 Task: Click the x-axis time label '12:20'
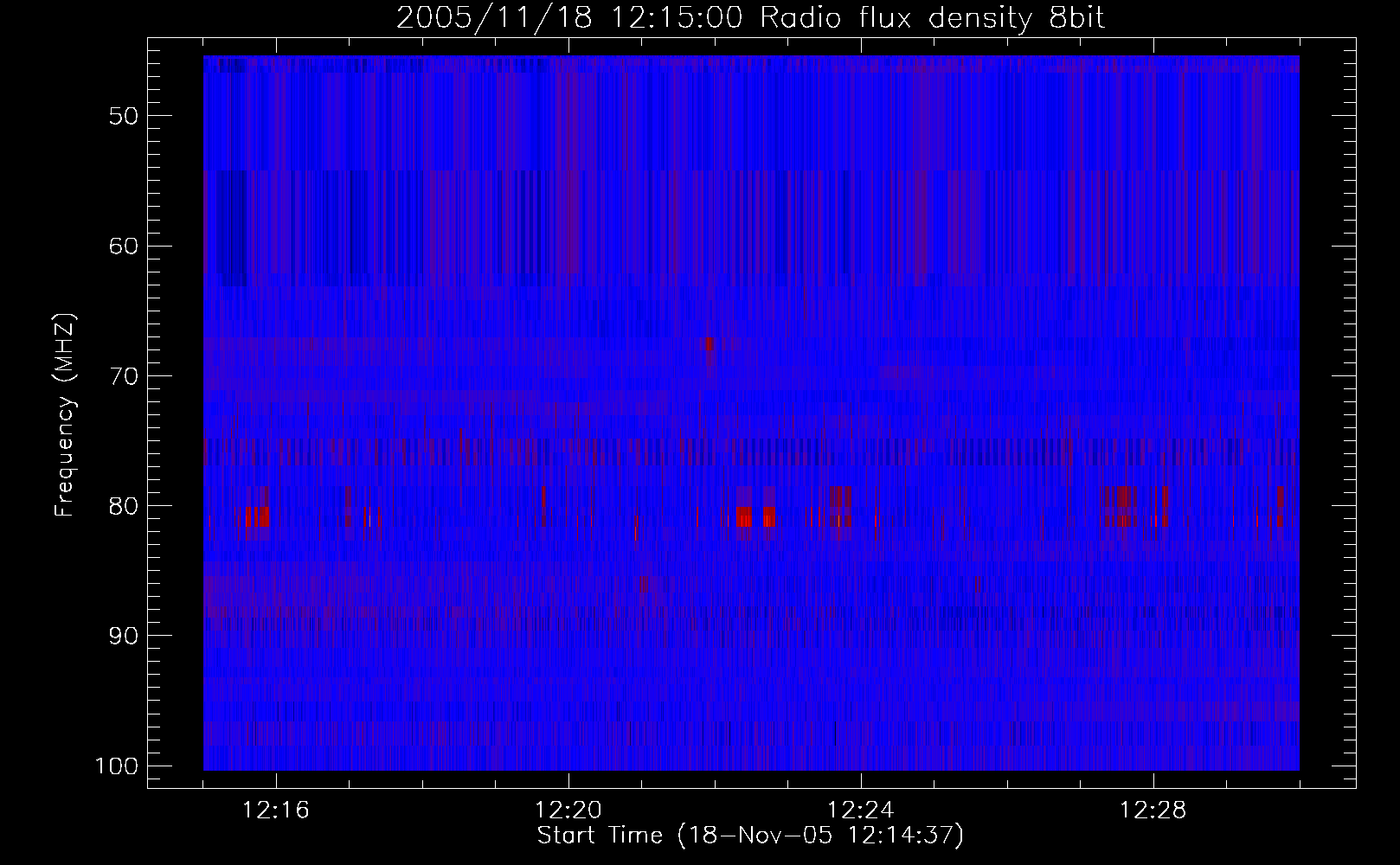coord(568,811)
